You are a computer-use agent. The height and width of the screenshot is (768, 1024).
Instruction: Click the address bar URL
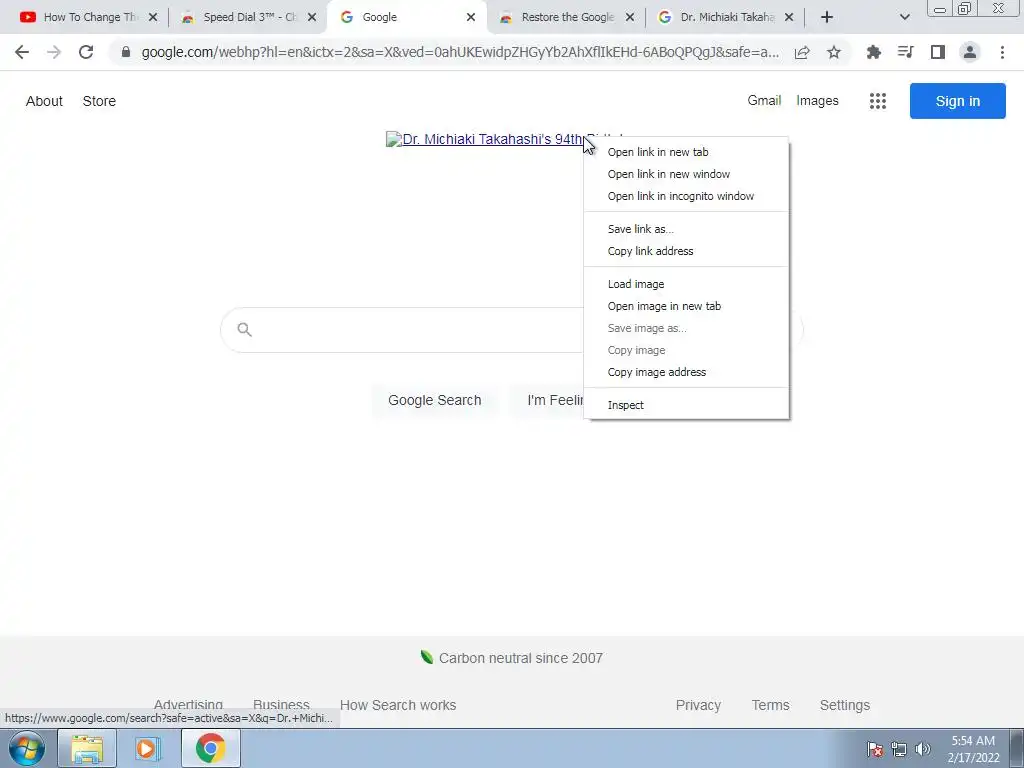460,52
